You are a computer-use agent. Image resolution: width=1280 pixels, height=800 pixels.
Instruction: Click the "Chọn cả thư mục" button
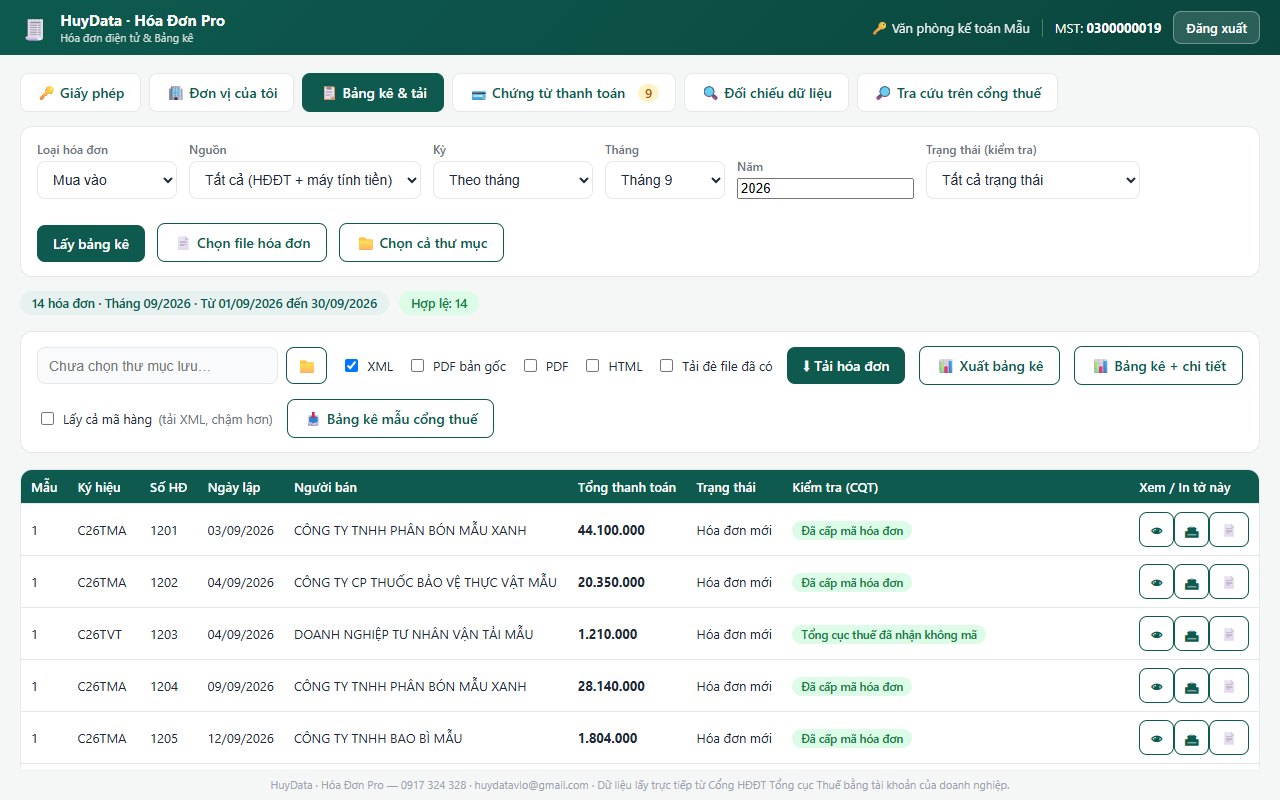pos(421,243)
